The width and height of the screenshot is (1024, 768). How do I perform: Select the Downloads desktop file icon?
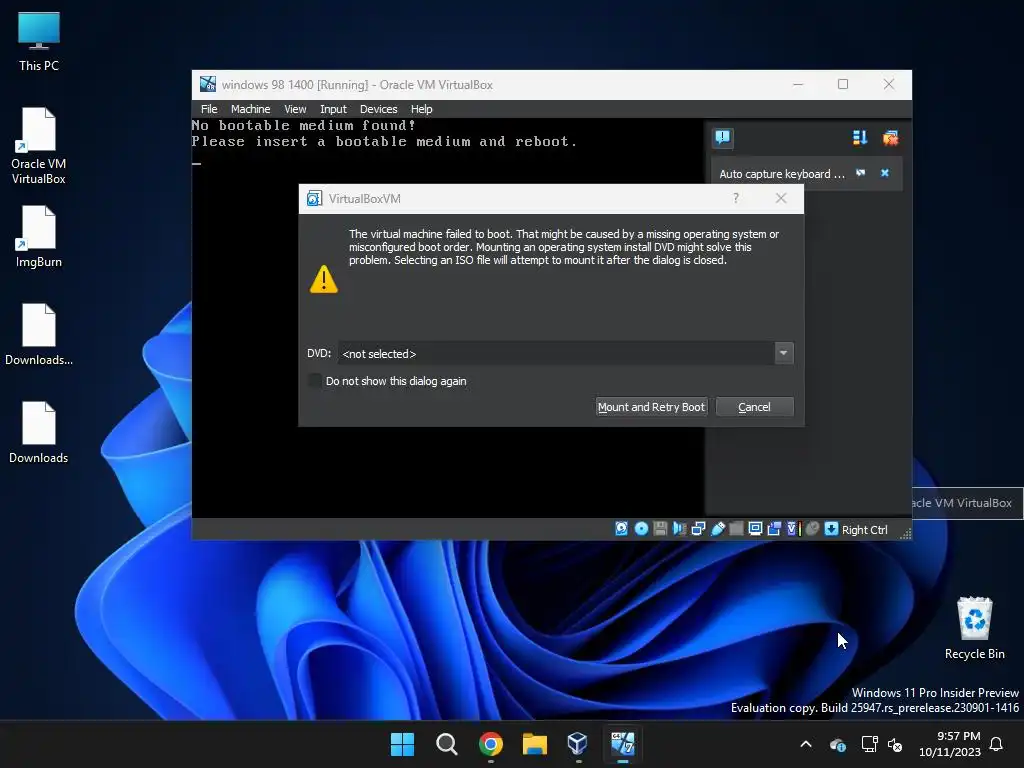[x=39, y=432]
